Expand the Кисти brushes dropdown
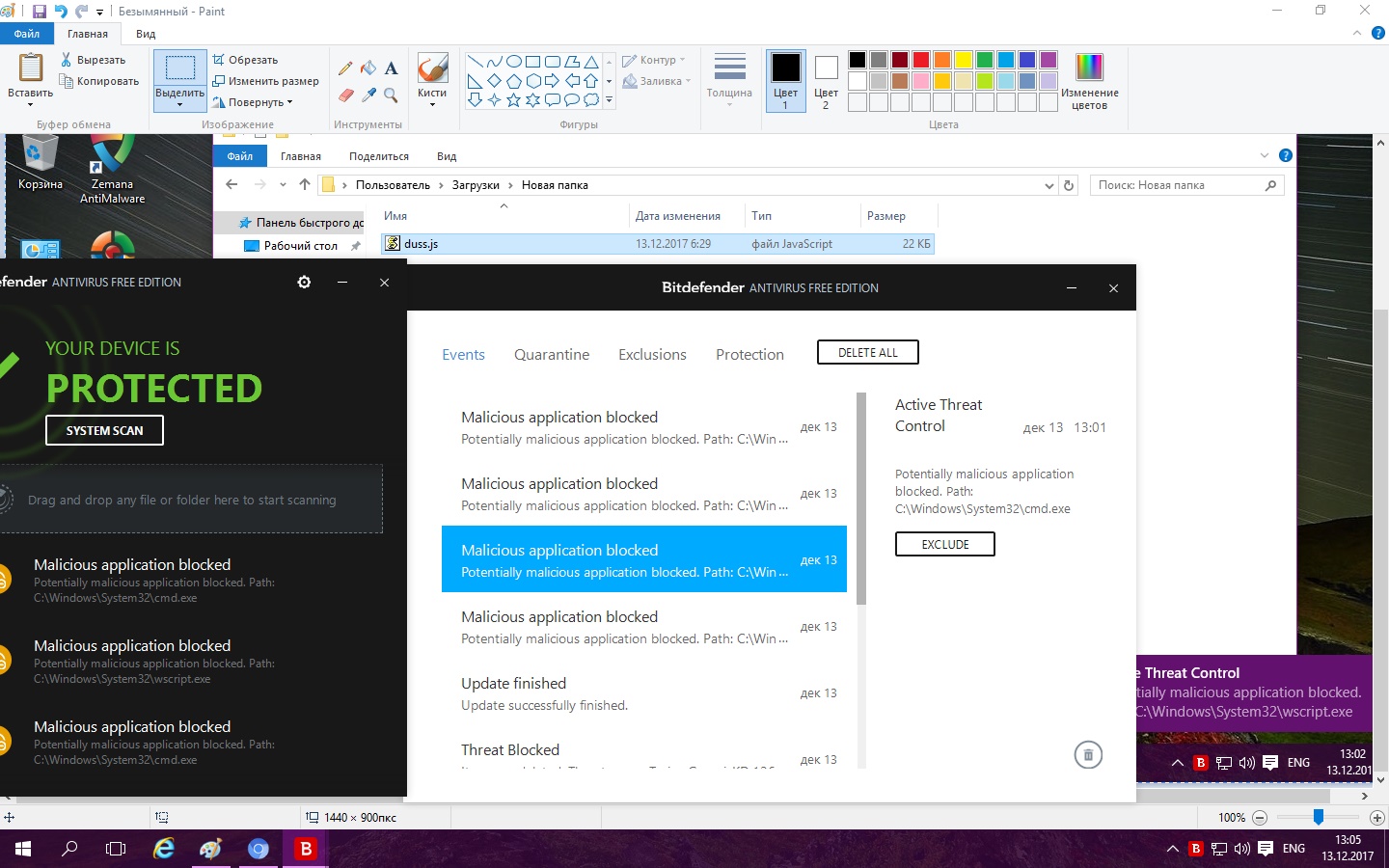This screenshot has width=1389, height=868. click(432, 104)
